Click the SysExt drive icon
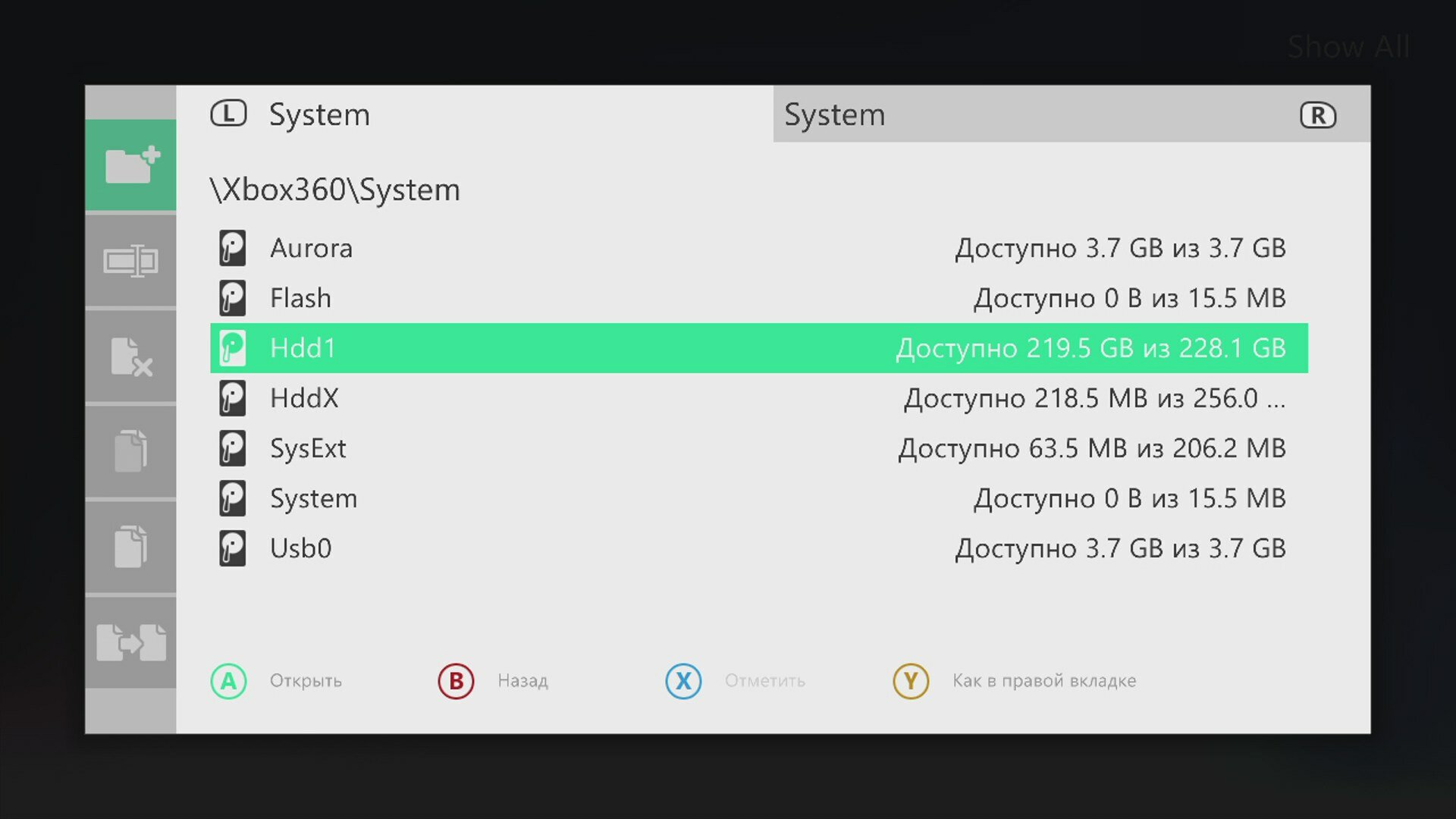This screenshot has height=819, width=1456. [x=233, y=448]
